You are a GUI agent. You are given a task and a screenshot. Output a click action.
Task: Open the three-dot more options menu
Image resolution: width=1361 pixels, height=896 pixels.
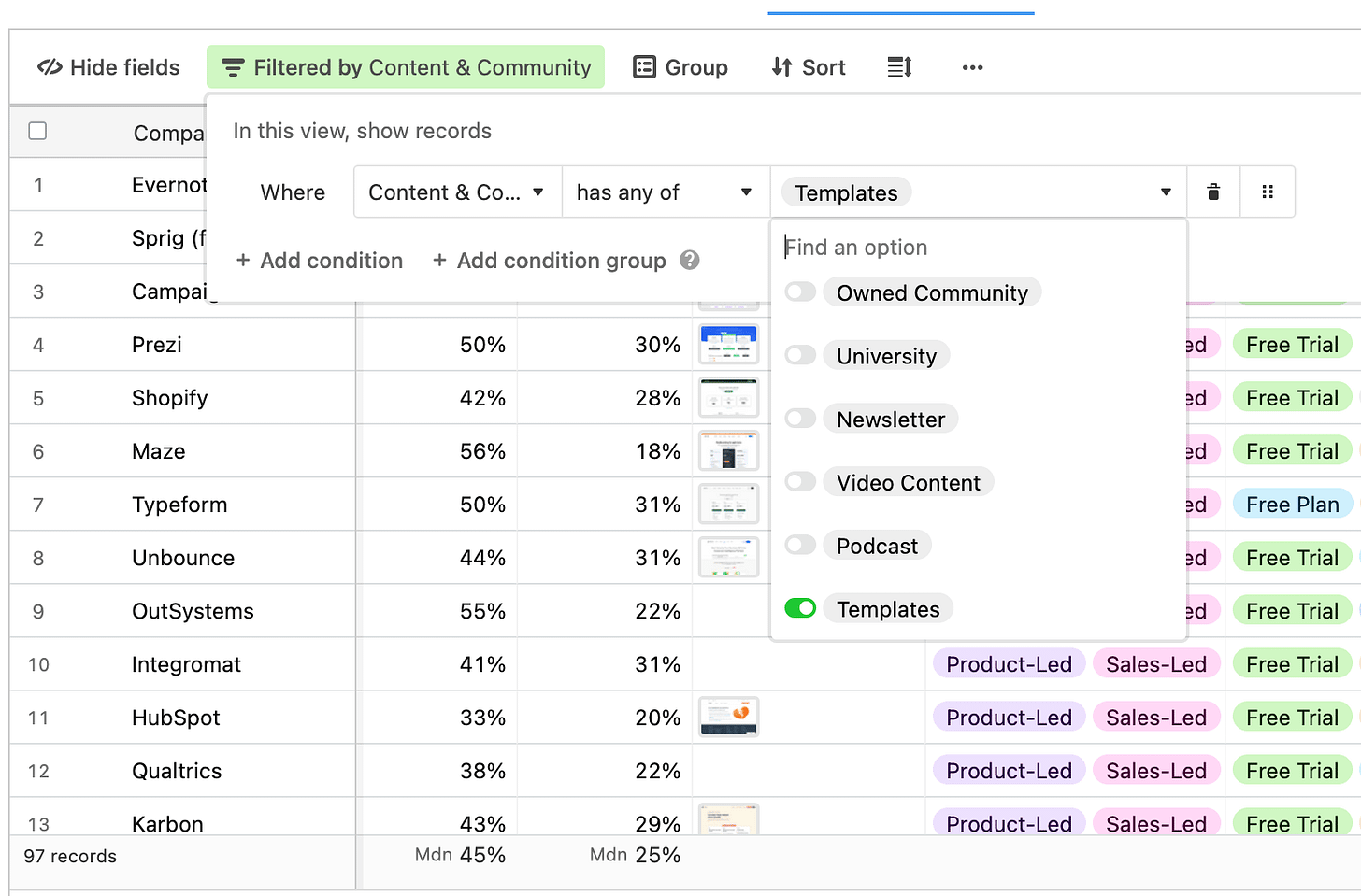click(x=972, y=67)
